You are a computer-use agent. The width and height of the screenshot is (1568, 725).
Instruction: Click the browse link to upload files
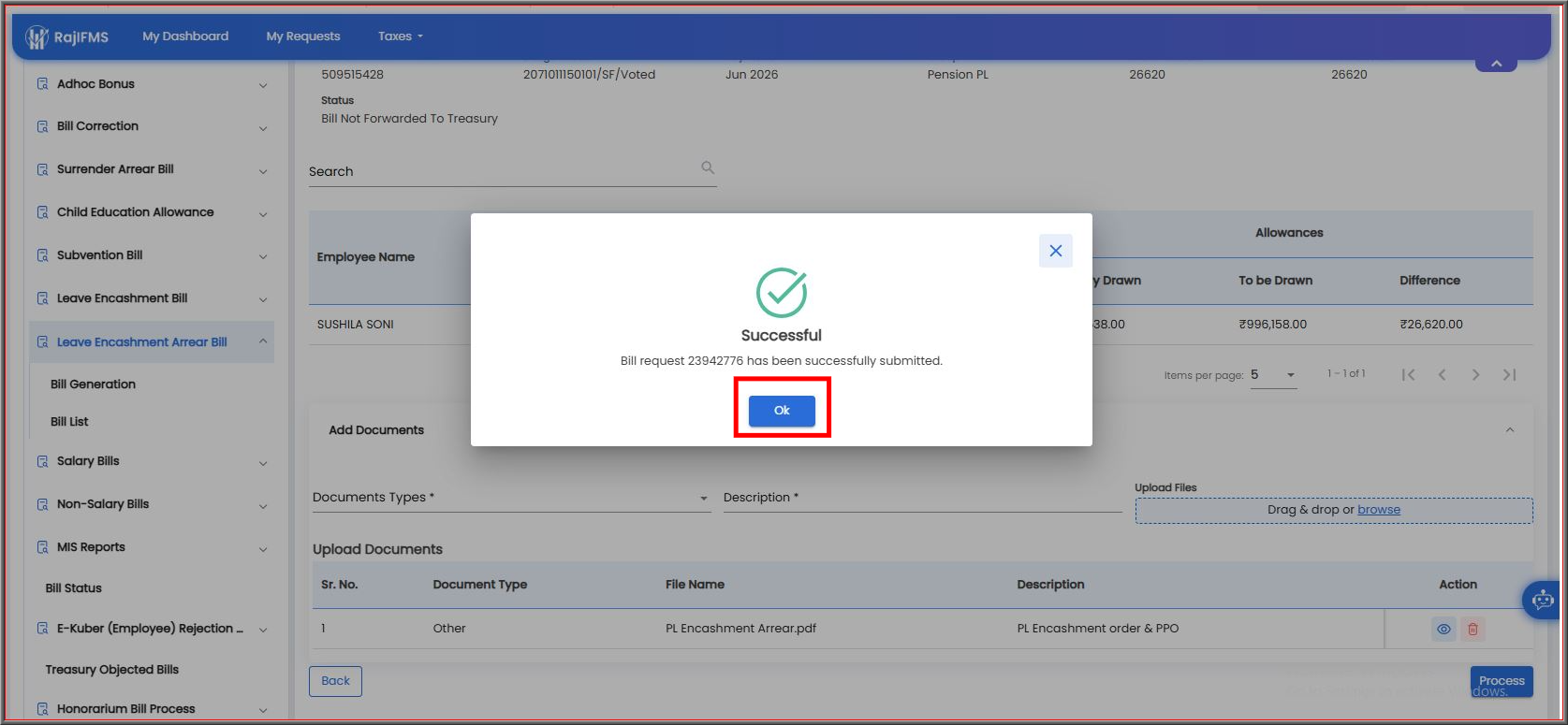pos(1379,510)
